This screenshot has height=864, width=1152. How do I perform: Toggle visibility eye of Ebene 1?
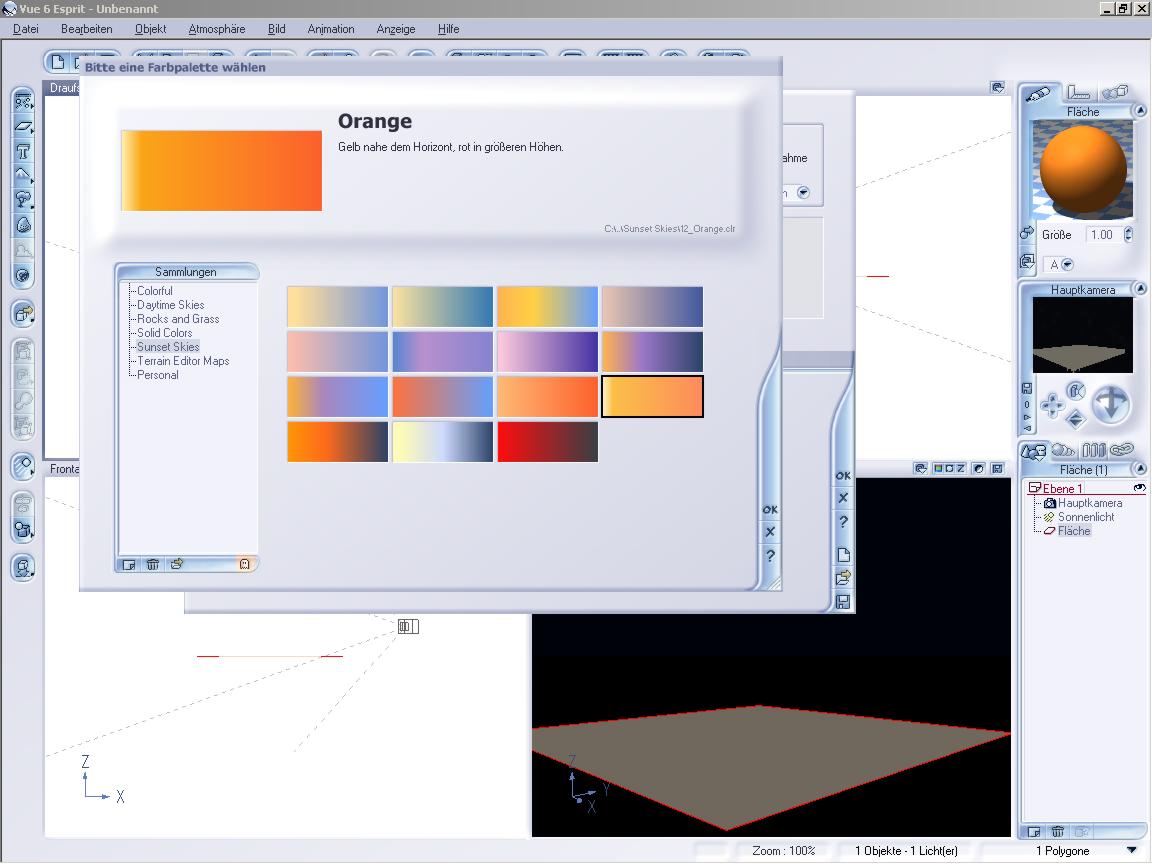pos(1139,488)
